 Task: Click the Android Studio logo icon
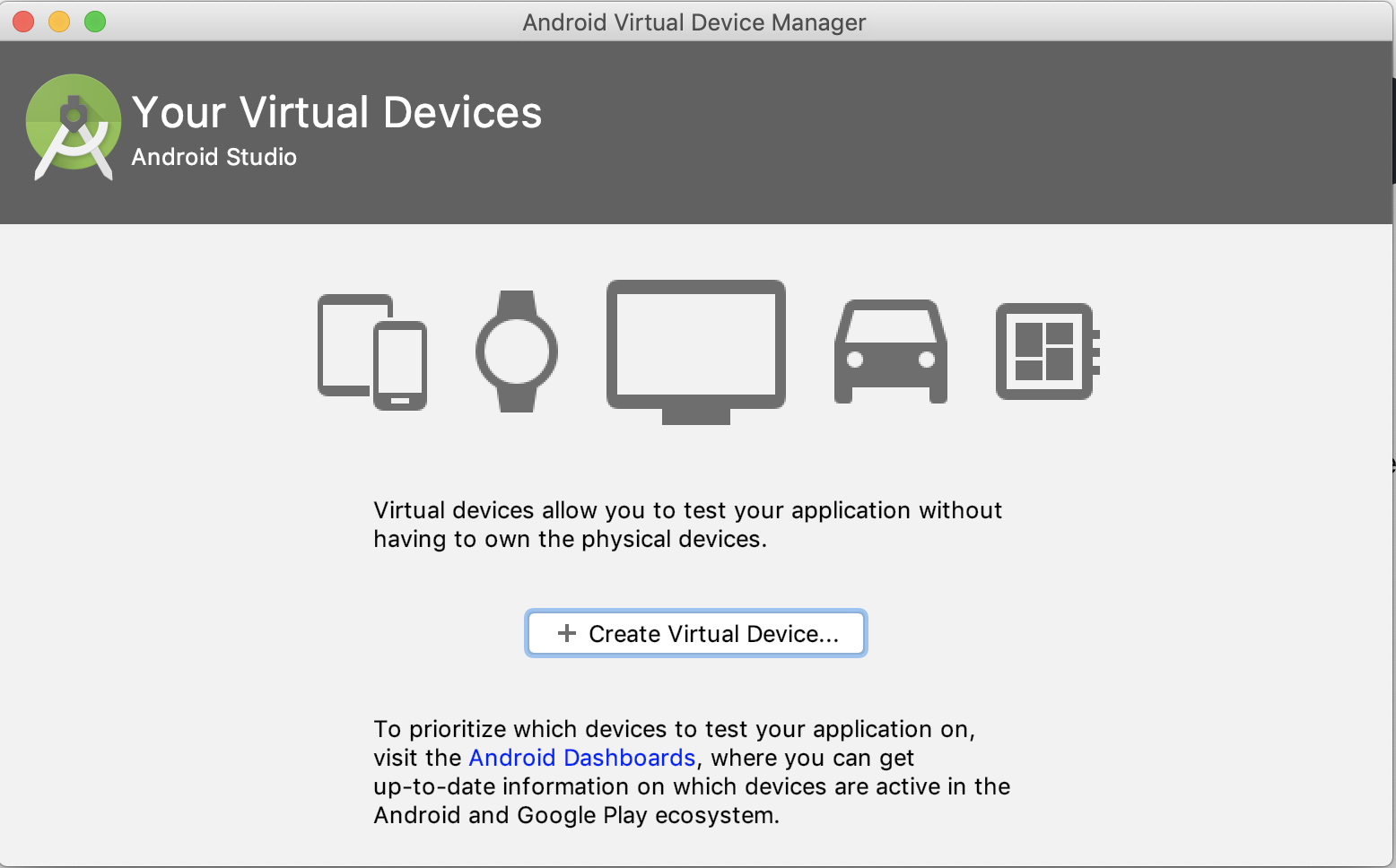pos(74,127)
